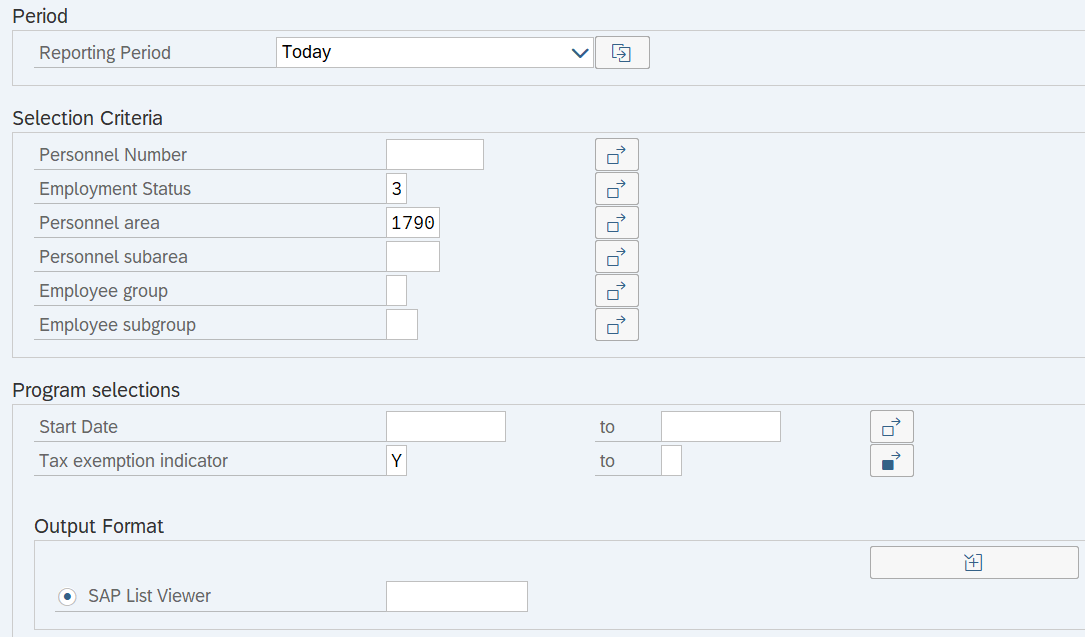Open multiple selection for Employee subgroup

616,324
